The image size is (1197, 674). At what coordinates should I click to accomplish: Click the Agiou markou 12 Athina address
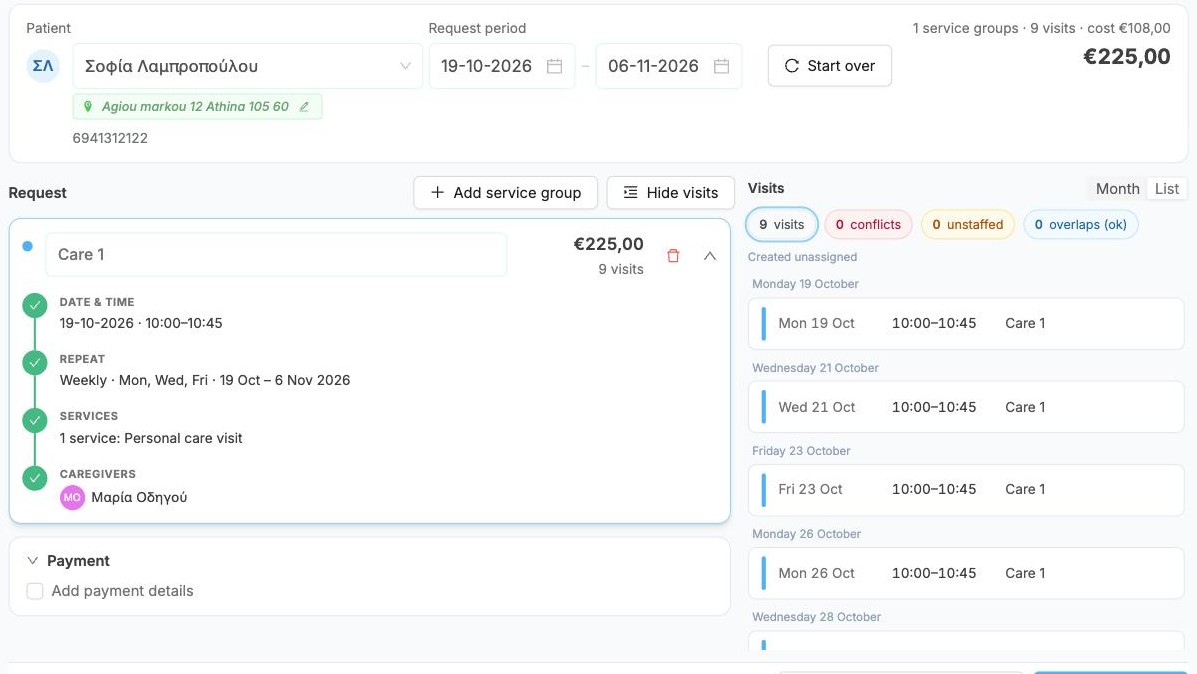tap(195, 107)
